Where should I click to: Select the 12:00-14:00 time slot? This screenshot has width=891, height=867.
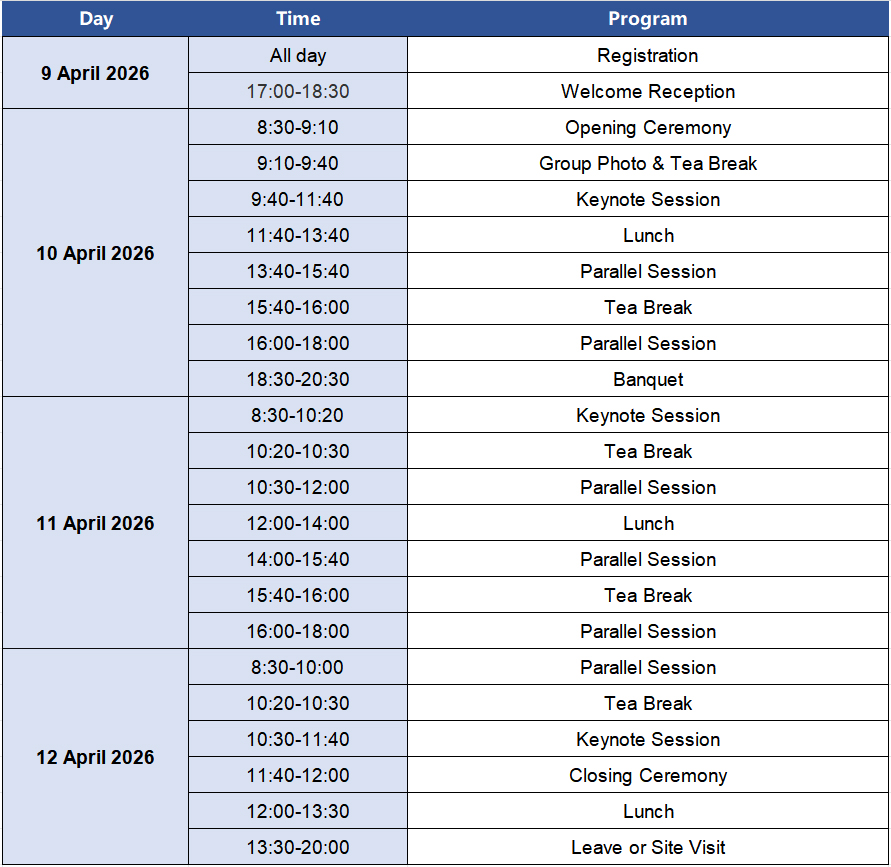[x=298, y=523]
